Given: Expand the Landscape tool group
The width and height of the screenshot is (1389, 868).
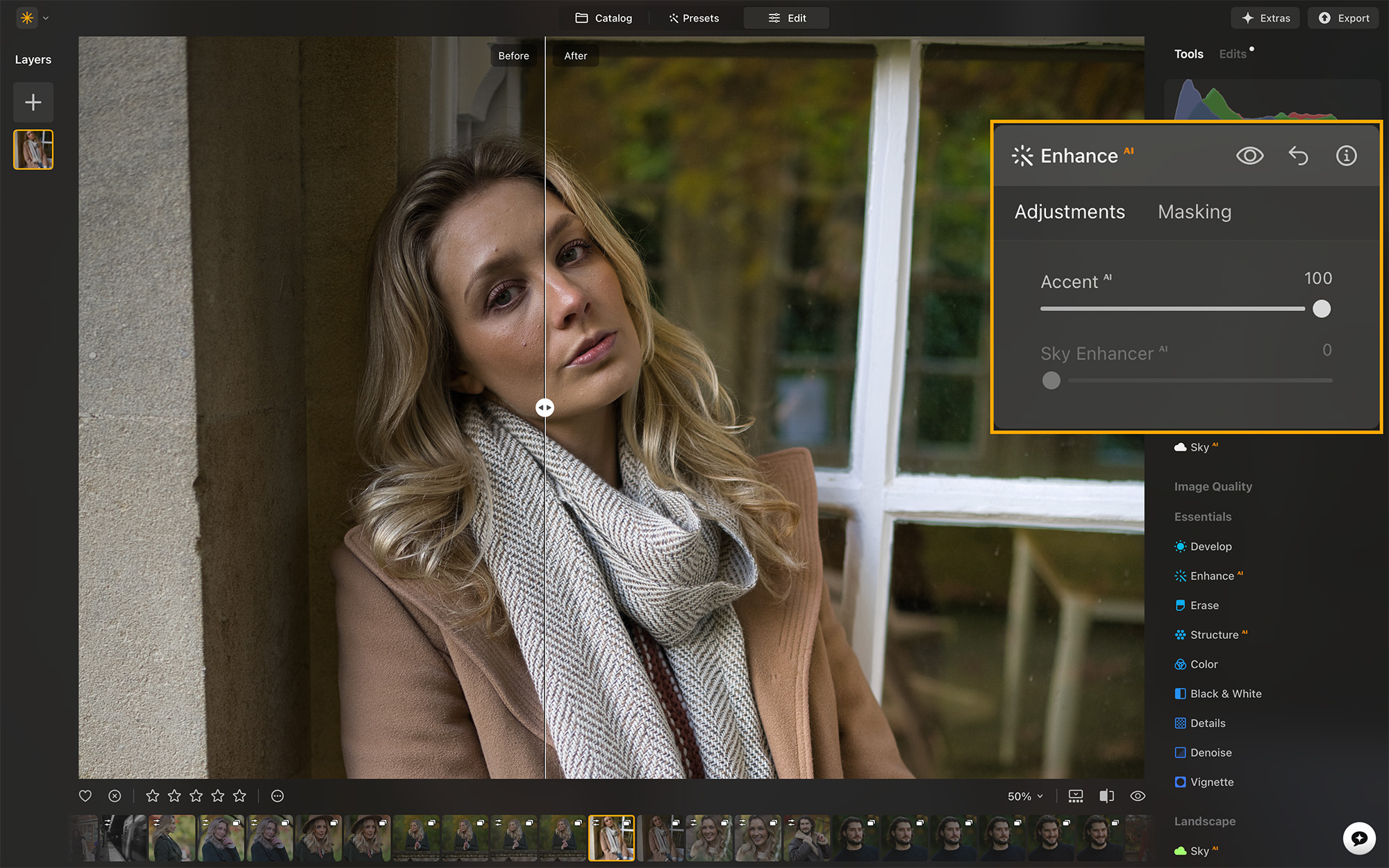Looking at the screenshot, I should click(1205, 821).
